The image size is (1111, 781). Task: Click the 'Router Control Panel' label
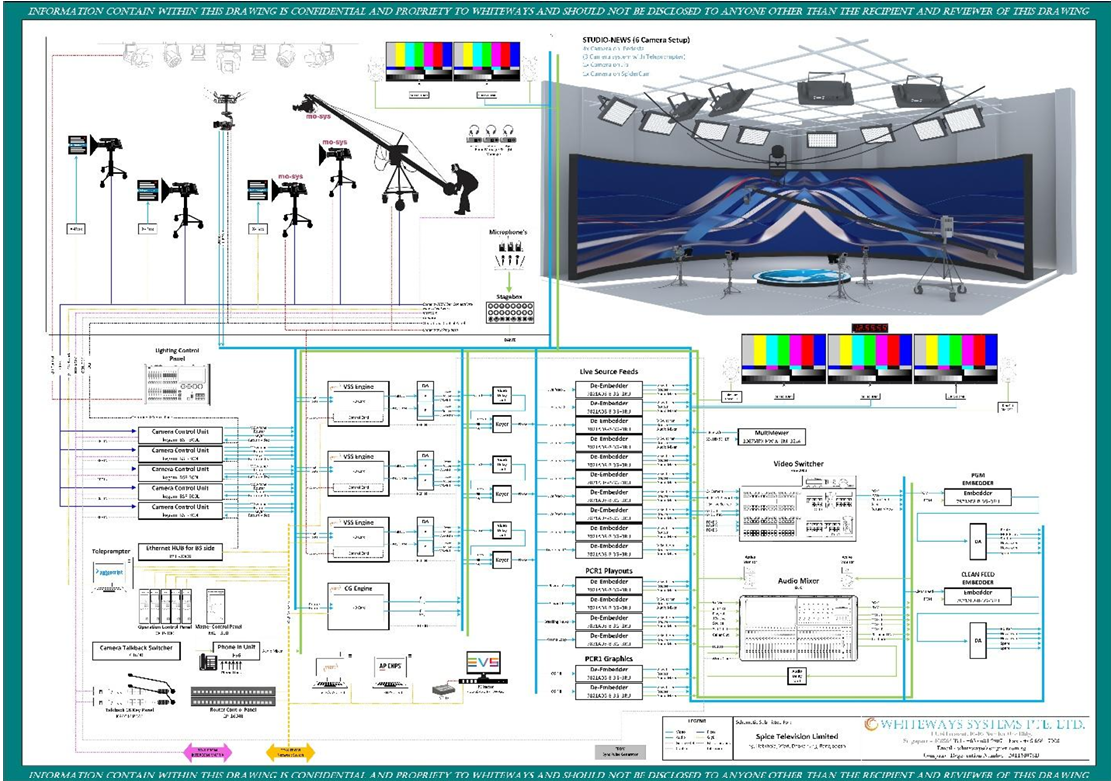(x=233, y=709)
